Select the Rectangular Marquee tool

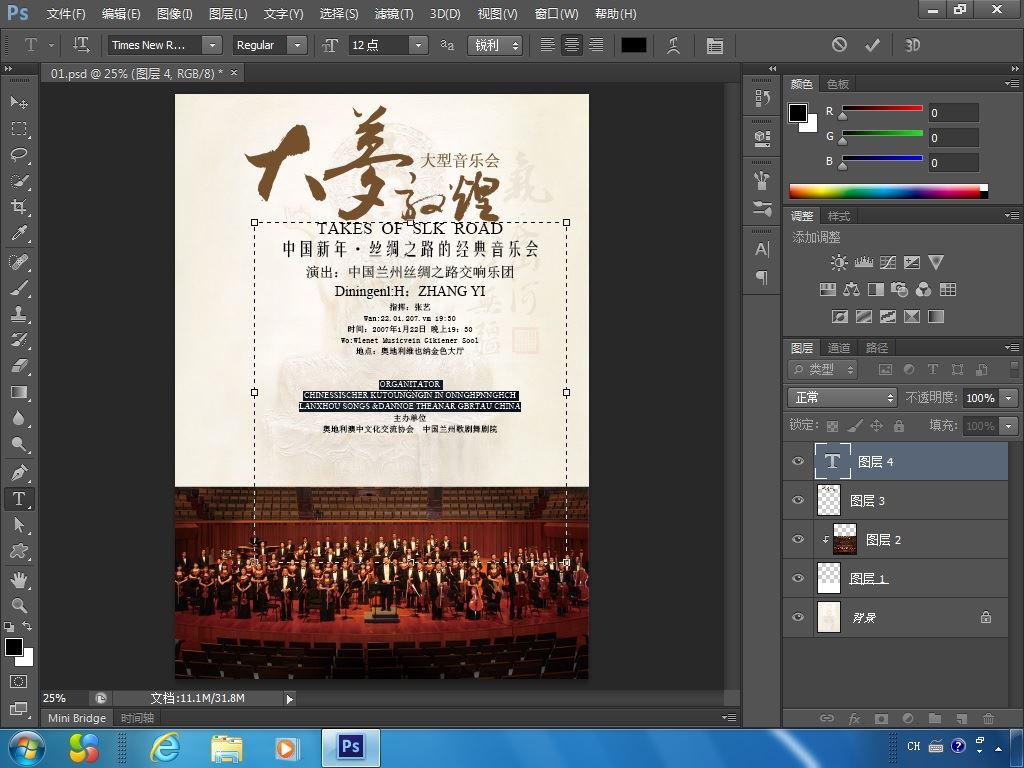pos(19,129)
